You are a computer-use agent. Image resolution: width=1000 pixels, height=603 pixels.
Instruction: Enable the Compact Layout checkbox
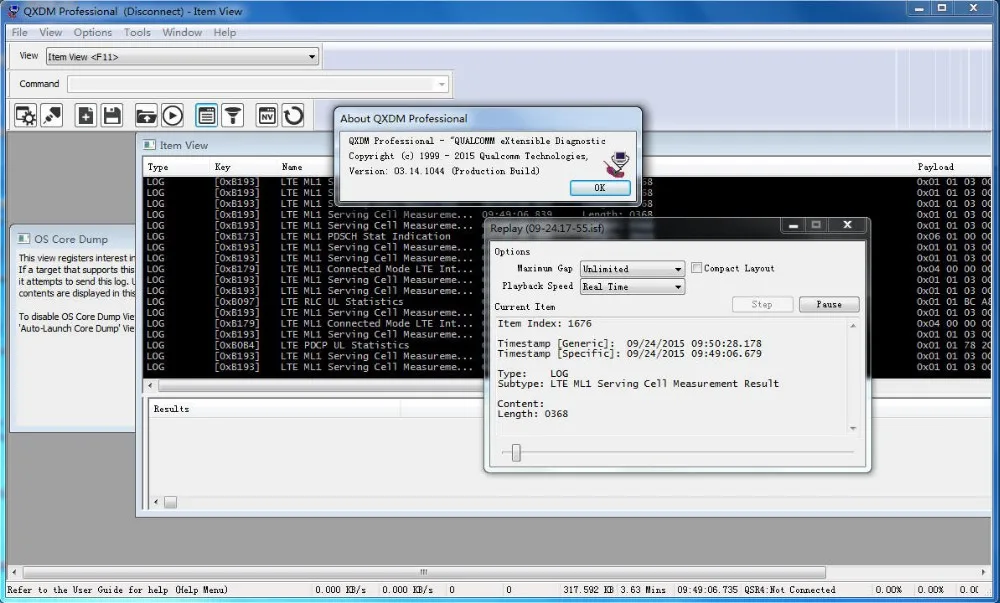pyautogui.click(x=696, y=268)
